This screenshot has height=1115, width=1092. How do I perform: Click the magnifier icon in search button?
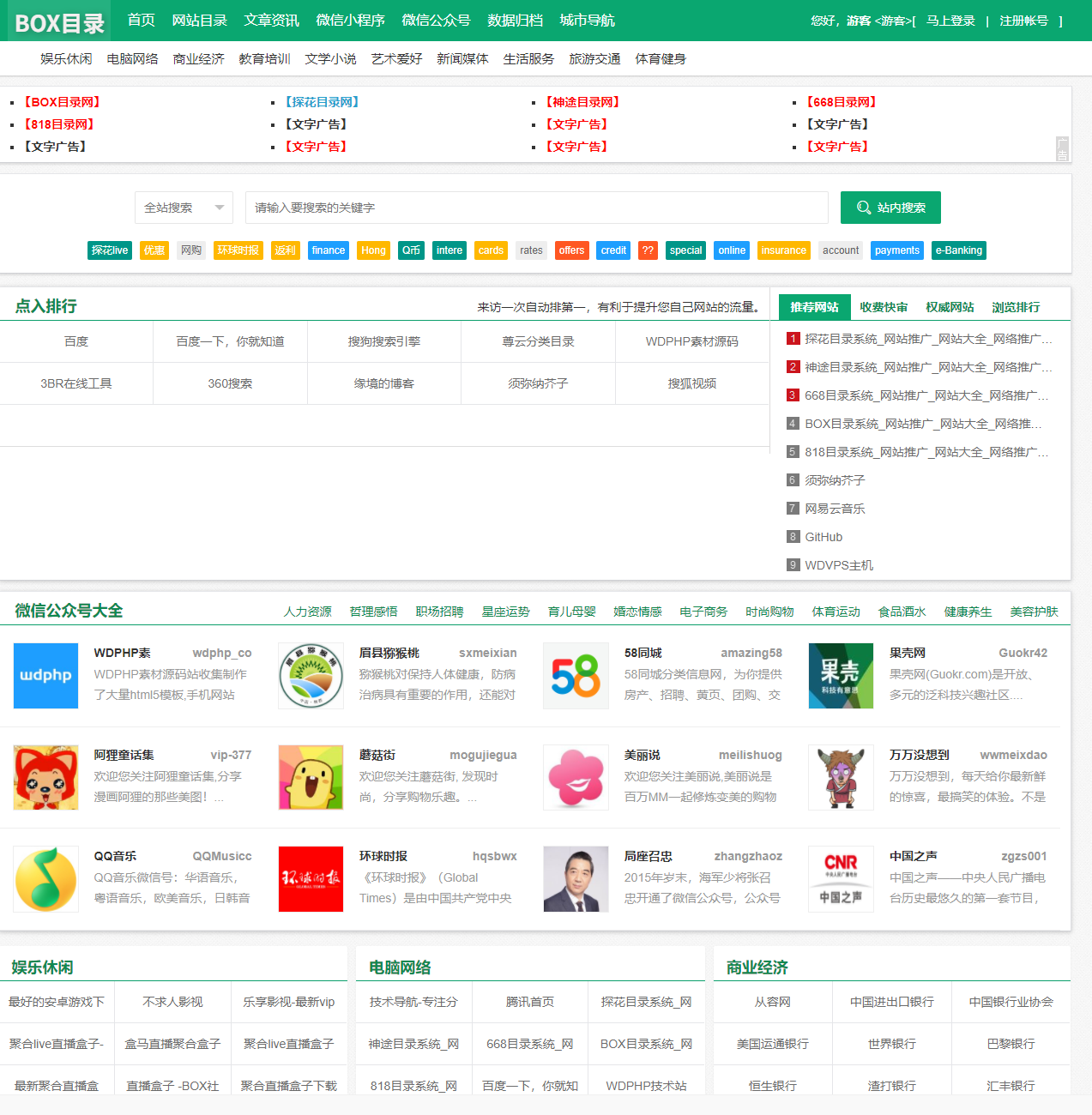(864, 208)
